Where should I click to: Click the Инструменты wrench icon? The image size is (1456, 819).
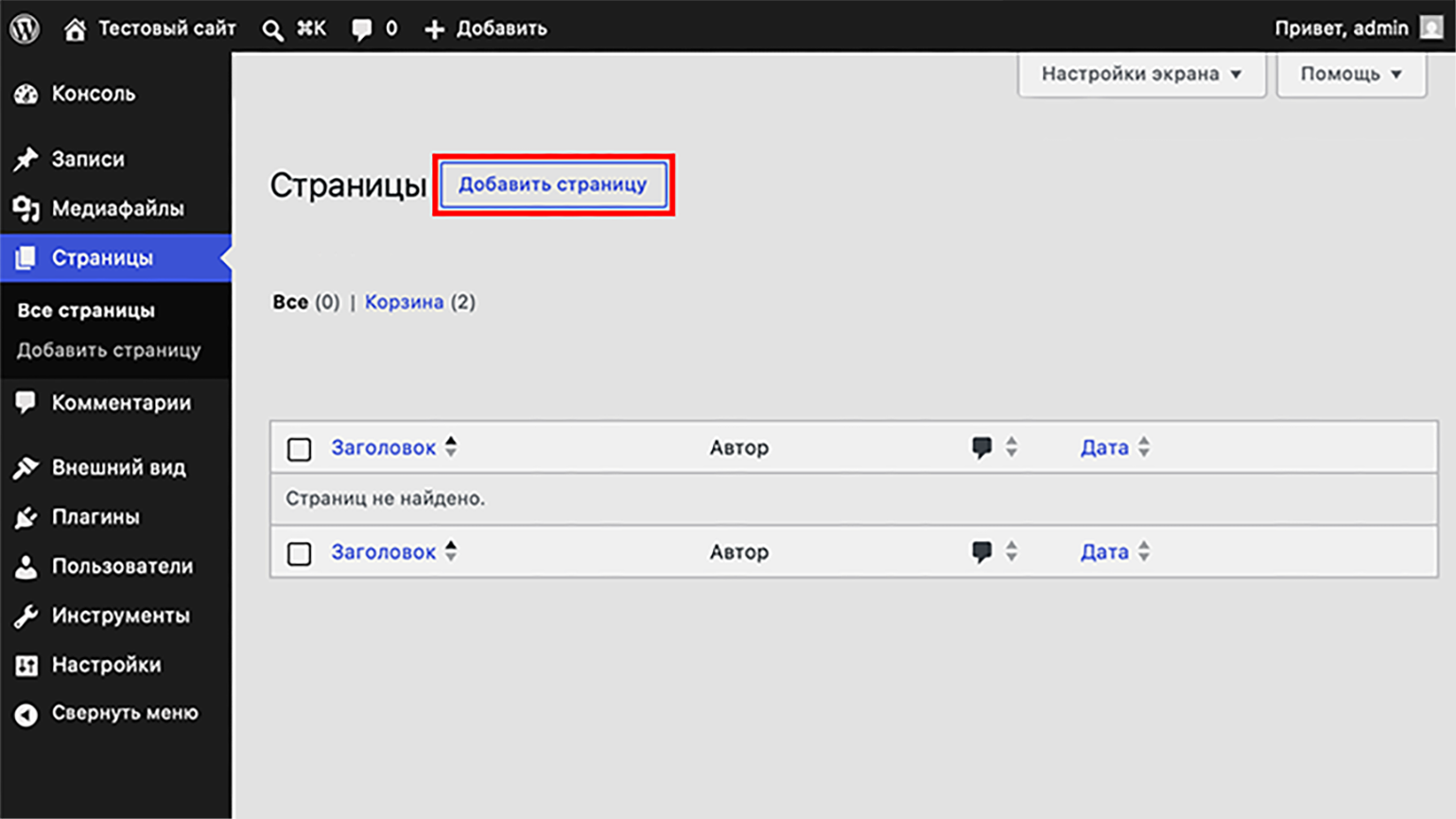(26, 616)
